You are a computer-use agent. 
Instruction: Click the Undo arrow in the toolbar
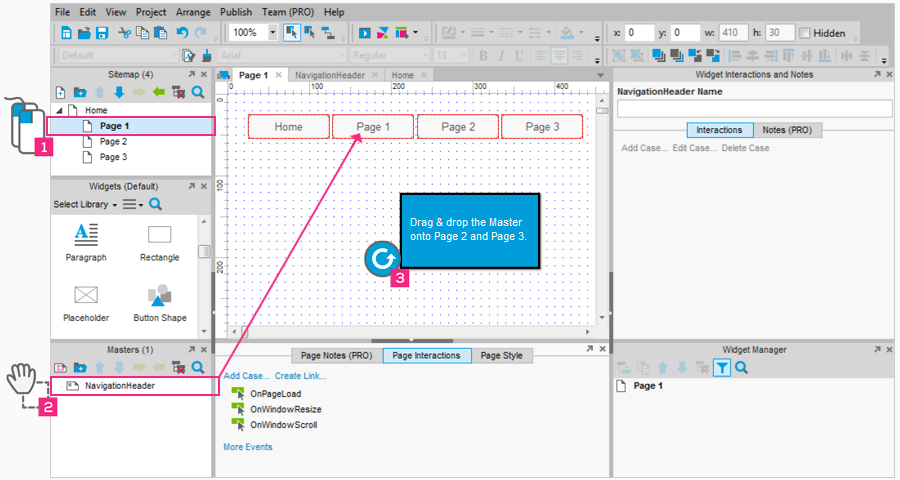point(181,33)
